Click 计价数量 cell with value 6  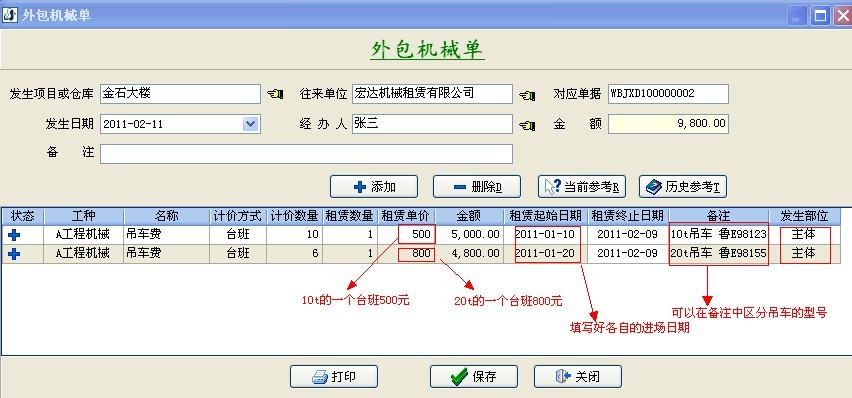click(x=295, y=253)
